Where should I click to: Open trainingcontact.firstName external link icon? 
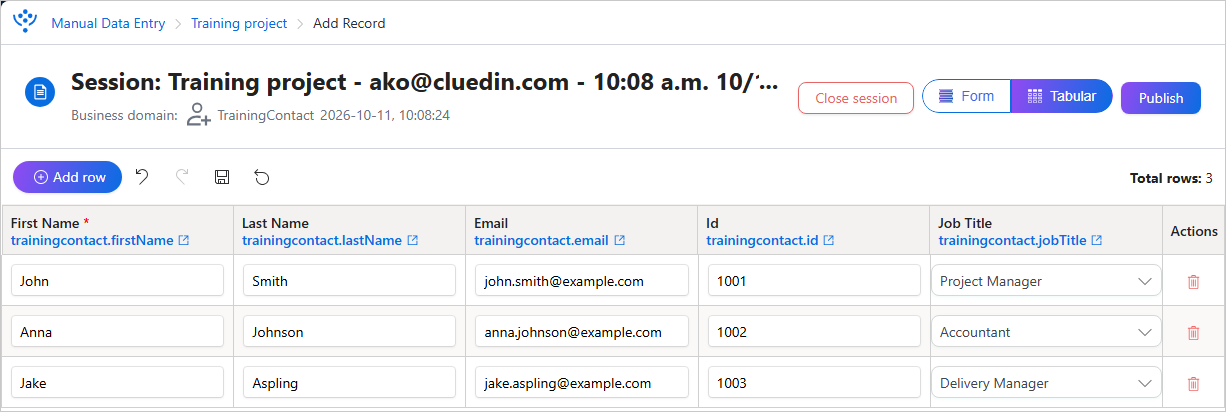pos(182,241)
